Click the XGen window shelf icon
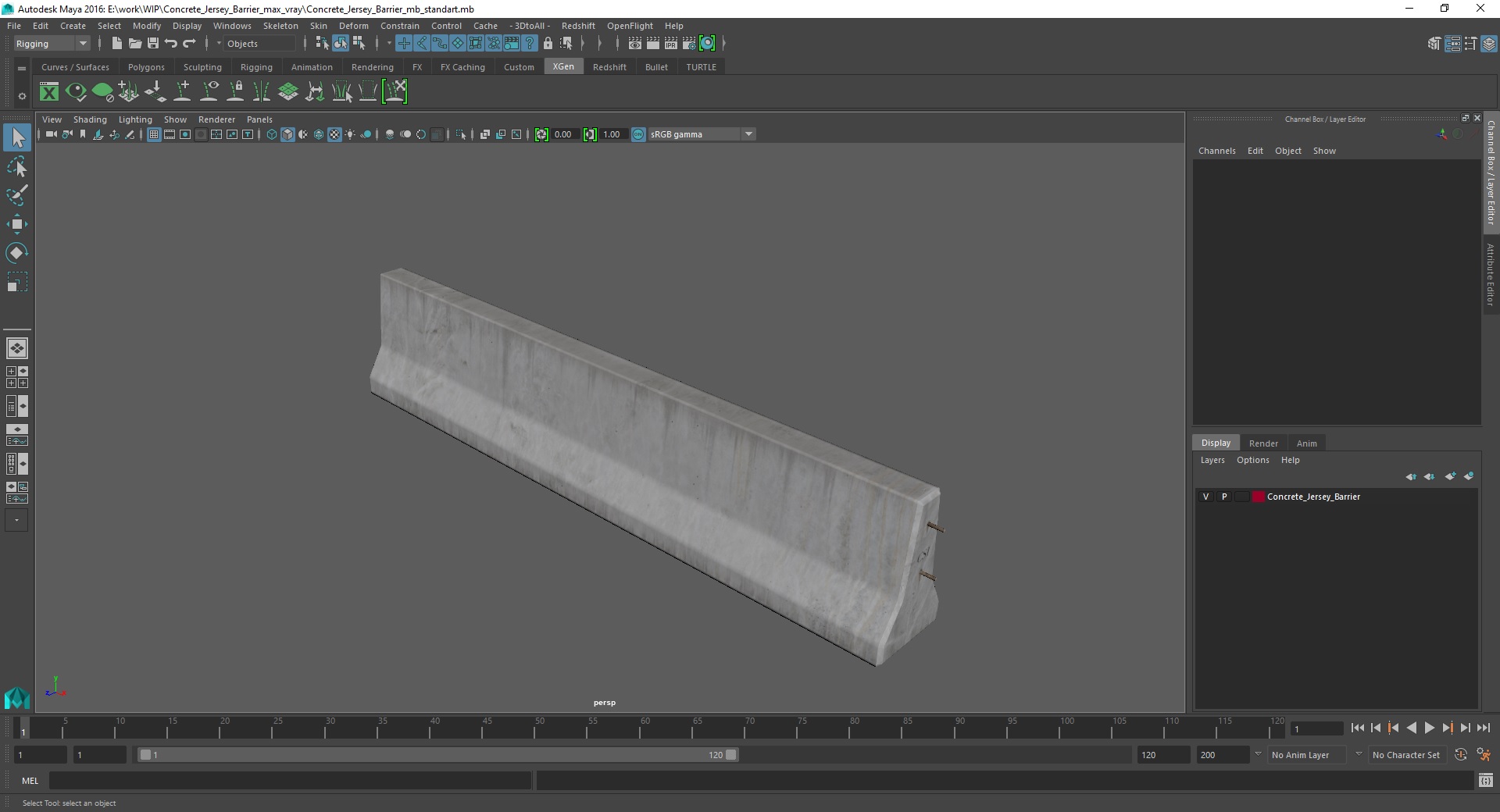This screenshot has height=812, width=1500. (x=49, y=92)
